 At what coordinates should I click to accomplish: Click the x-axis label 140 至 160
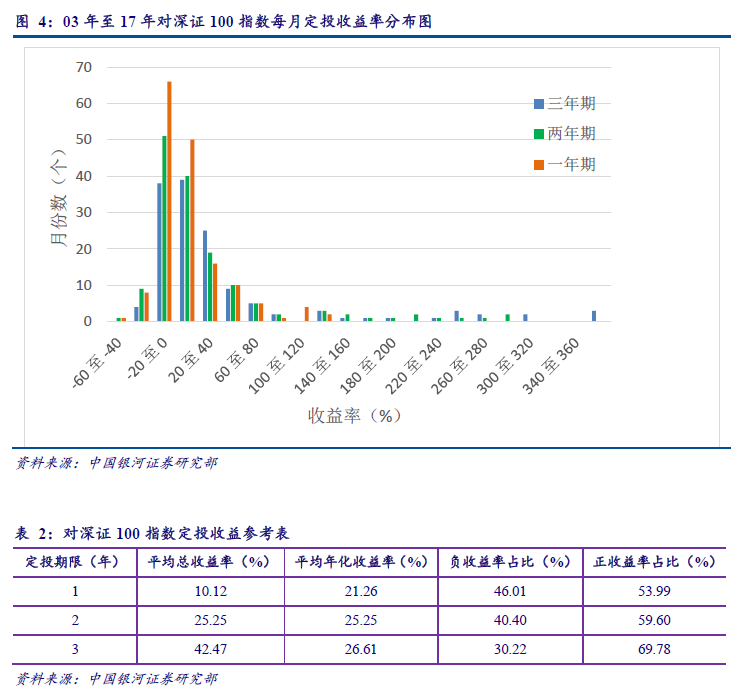tap(322, 366)
